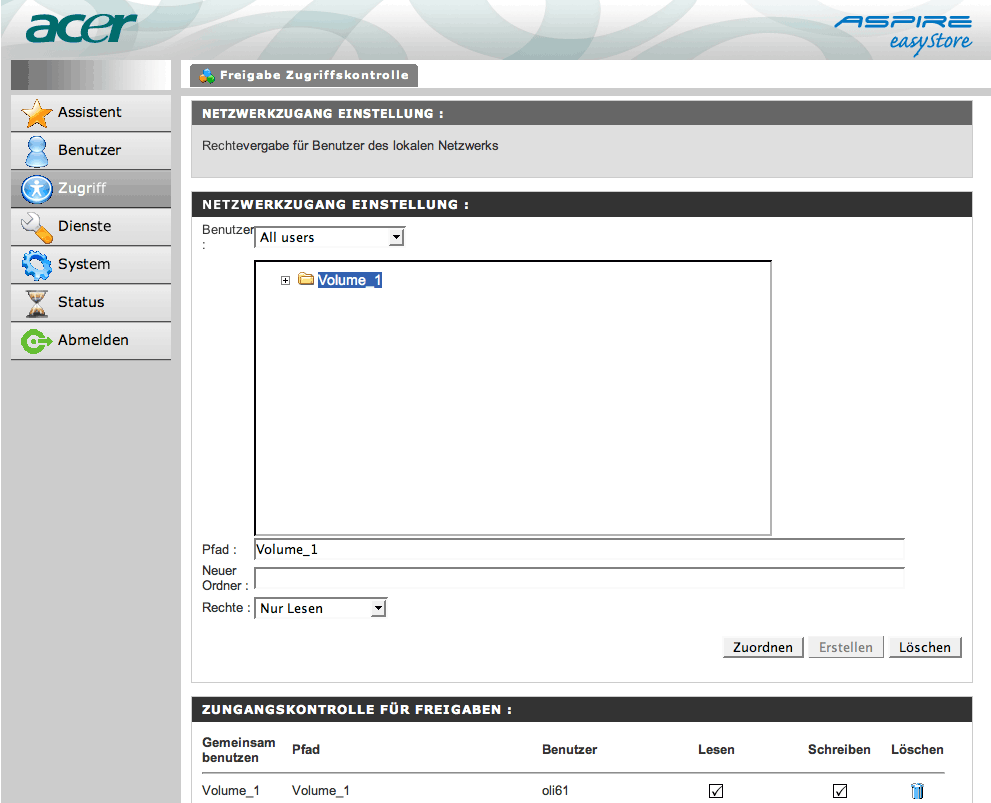
Task: Toggle Lesen checkbox for oli61
Action: click(x=716, y=790)
